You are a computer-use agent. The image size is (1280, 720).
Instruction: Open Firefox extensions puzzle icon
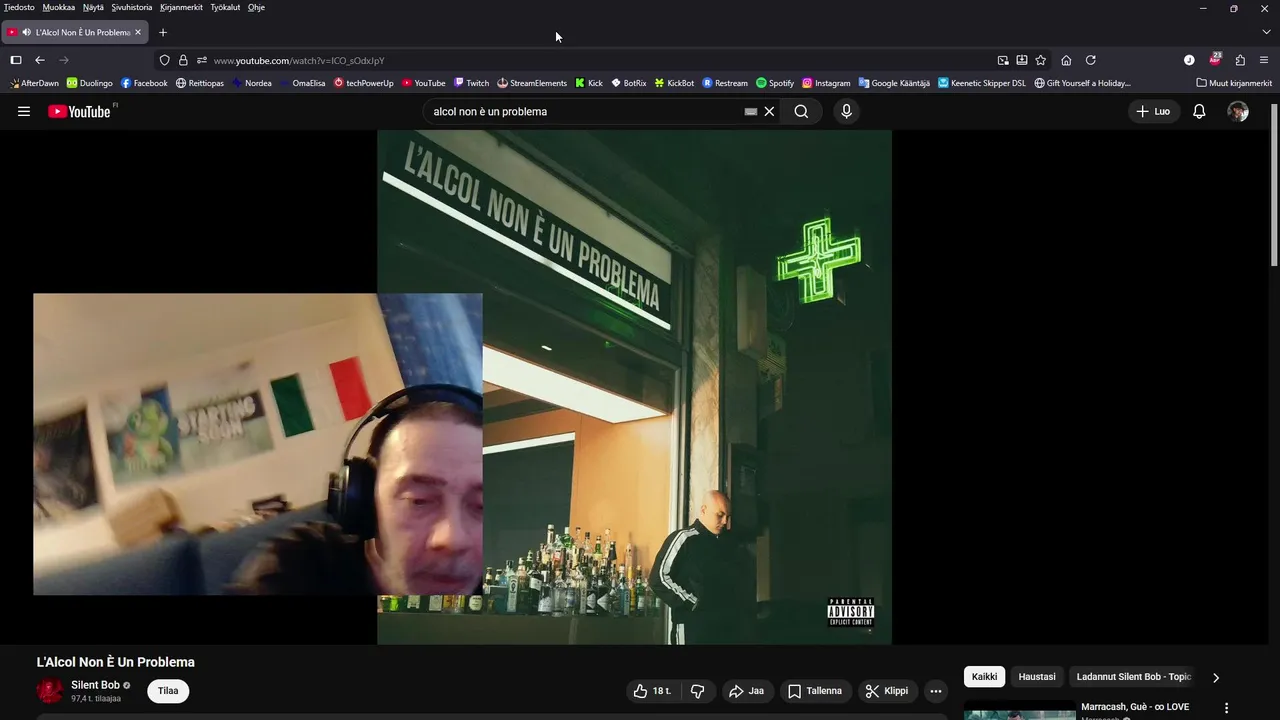point(1240,60)
